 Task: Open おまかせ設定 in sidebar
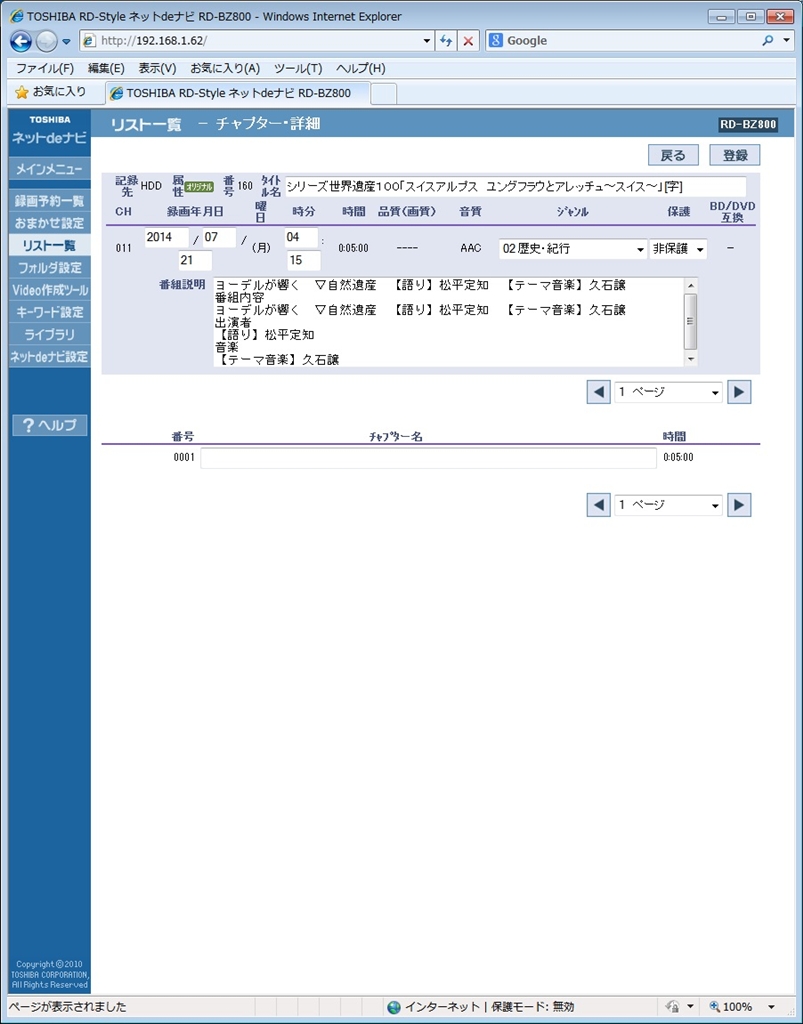pos(50,223)
